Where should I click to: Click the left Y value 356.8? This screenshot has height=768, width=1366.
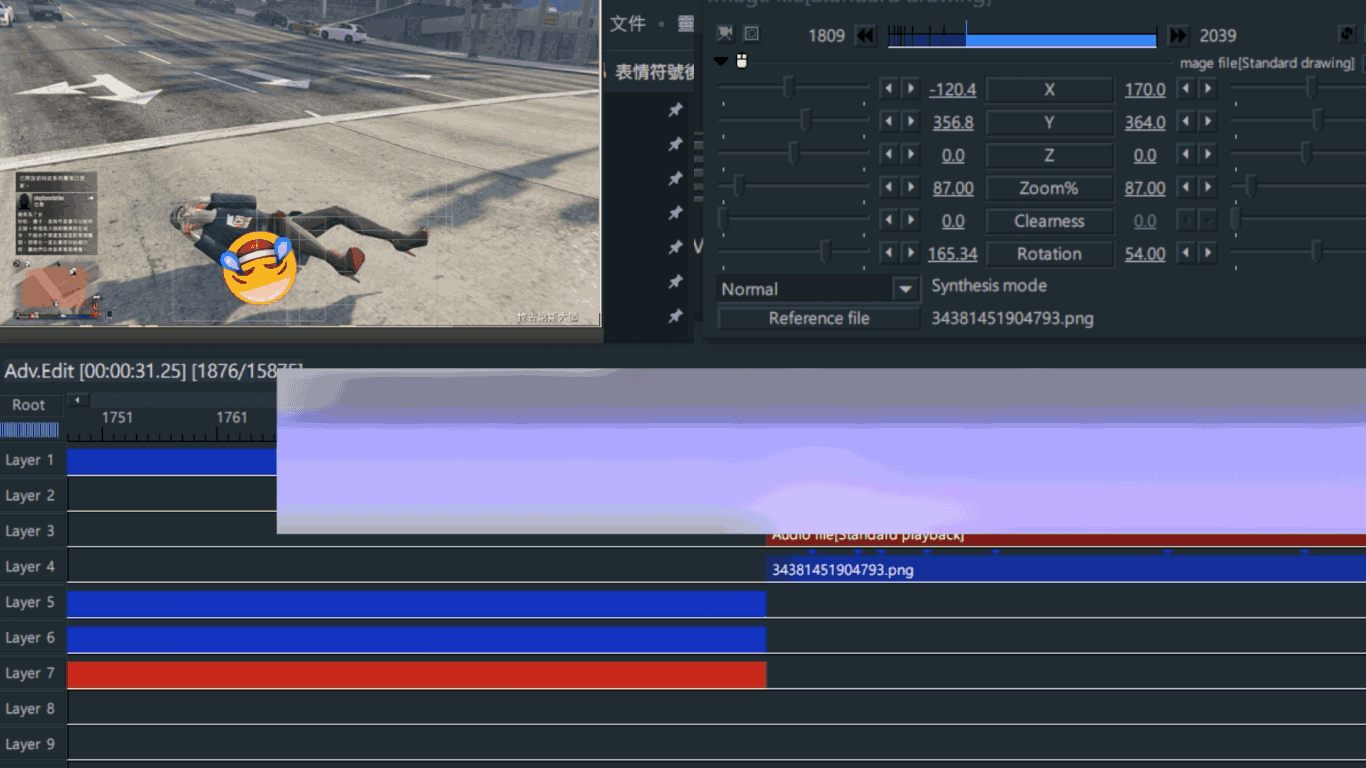[953, 122]
